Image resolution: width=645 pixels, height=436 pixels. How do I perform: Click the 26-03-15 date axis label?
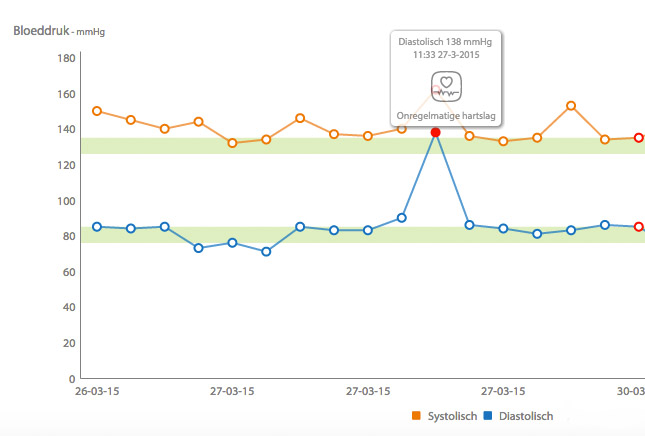pos(97,391)
